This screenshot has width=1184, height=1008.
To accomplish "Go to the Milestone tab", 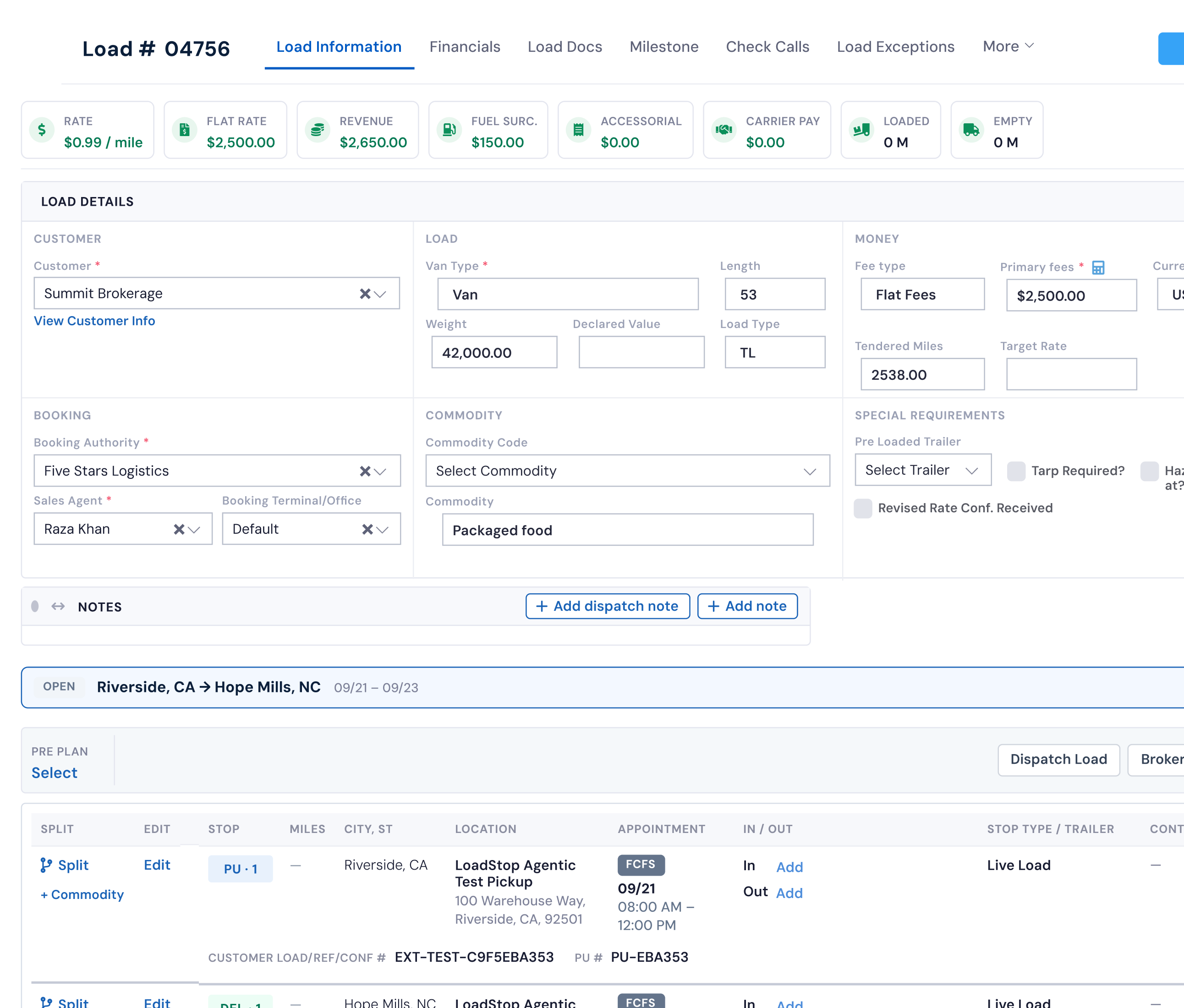I will click(664, 47).
